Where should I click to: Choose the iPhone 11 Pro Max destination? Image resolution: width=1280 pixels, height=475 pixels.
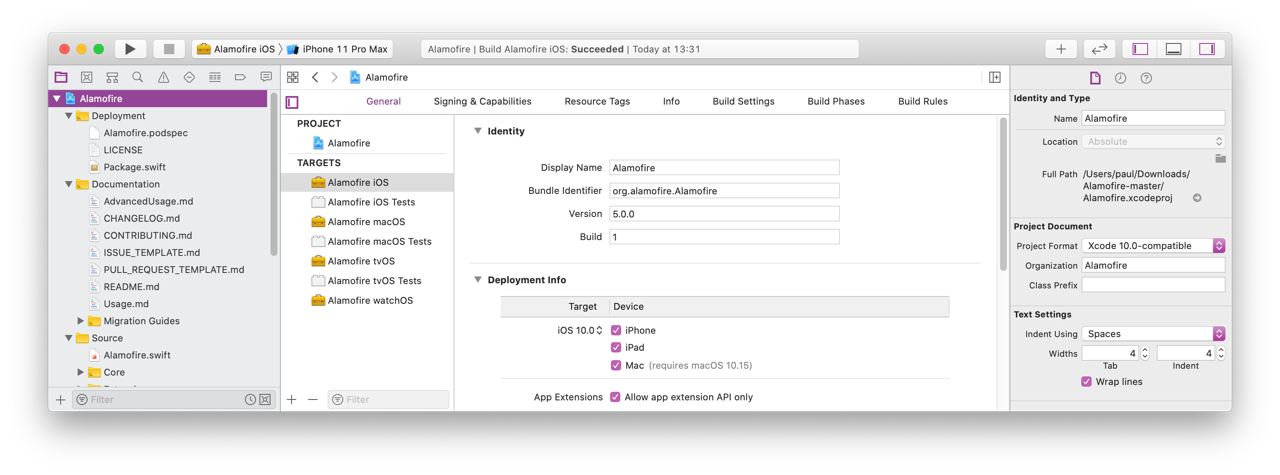tap(338, 49)
